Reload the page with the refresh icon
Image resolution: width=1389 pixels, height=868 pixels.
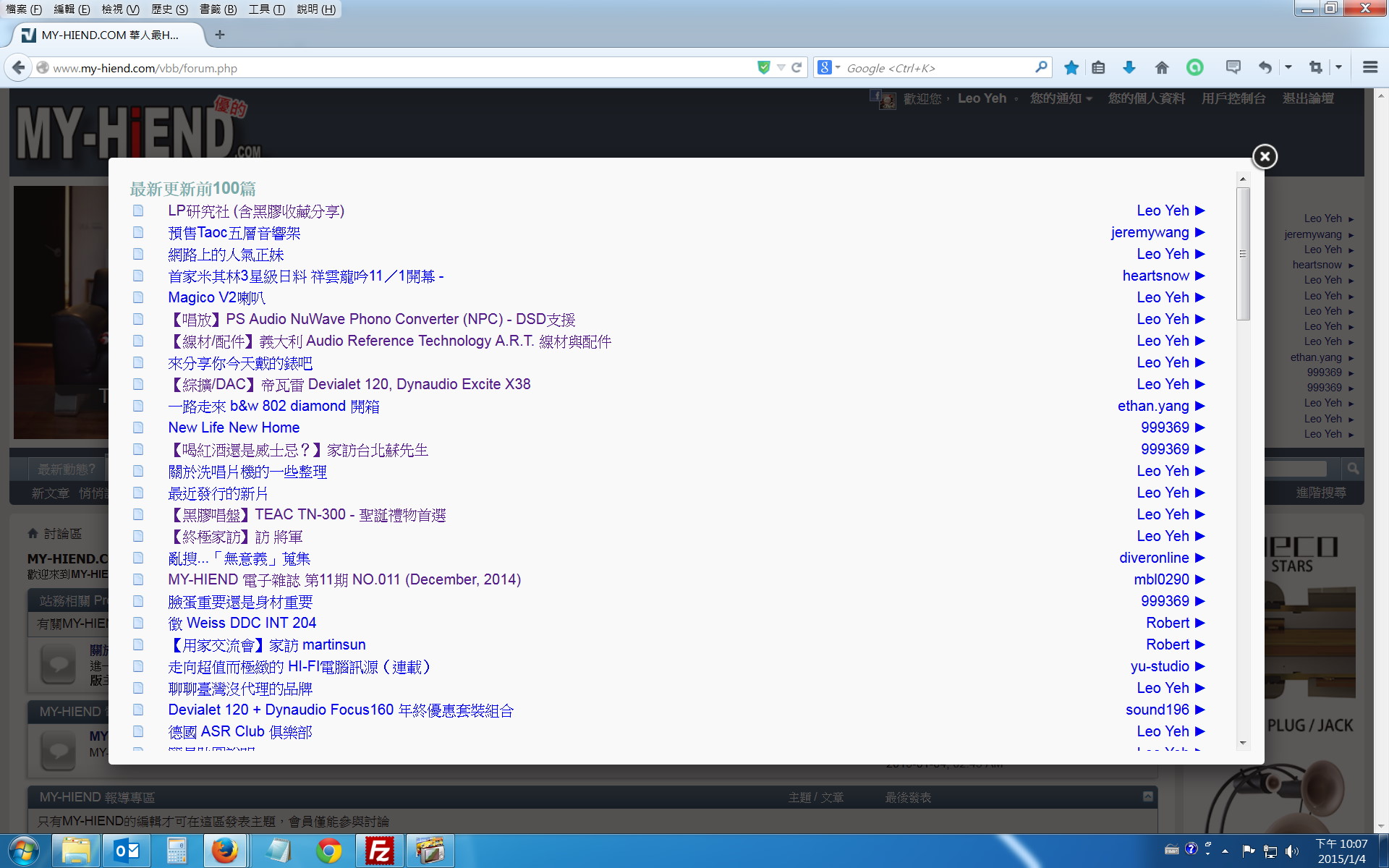pos(797,67)
